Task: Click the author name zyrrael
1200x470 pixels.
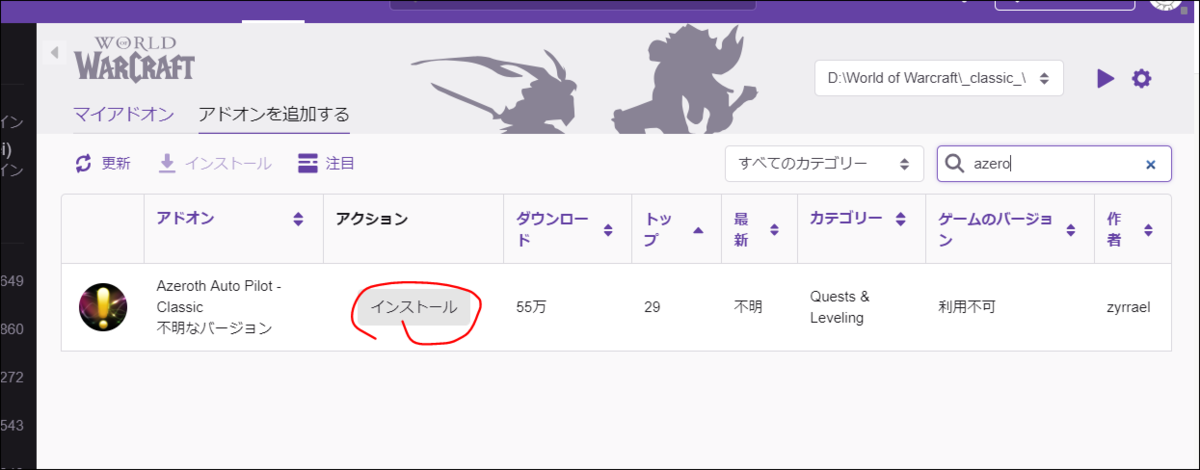Action: point(1128,307)
